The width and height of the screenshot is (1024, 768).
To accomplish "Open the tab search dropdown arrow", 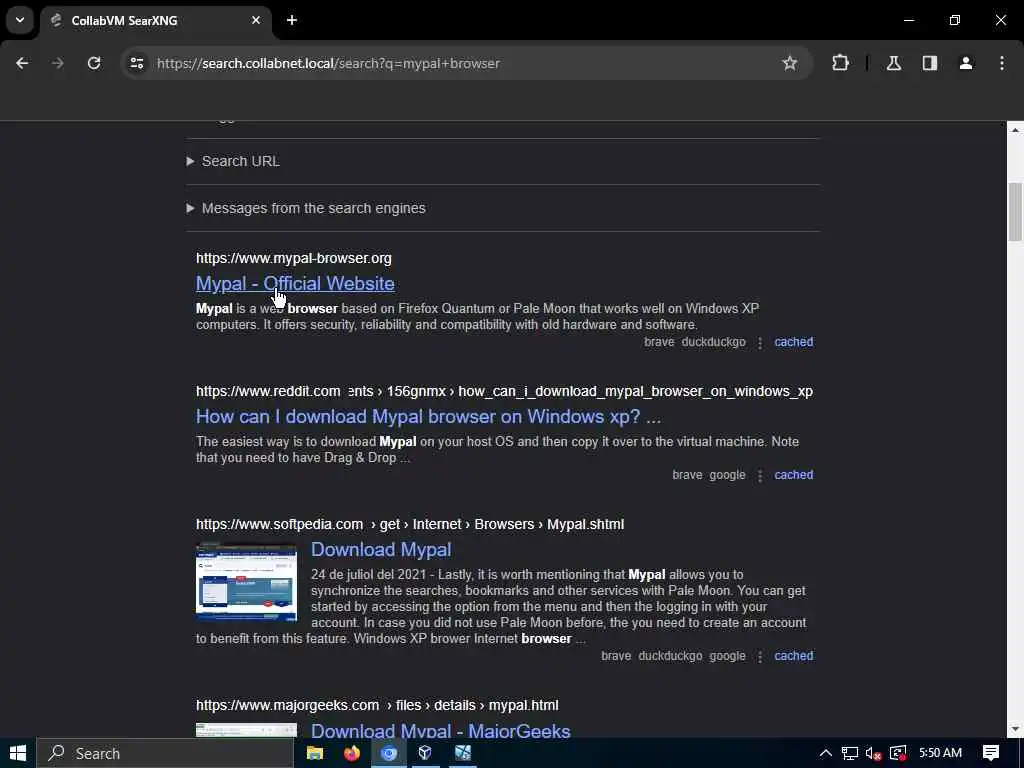I will [20, 20].
